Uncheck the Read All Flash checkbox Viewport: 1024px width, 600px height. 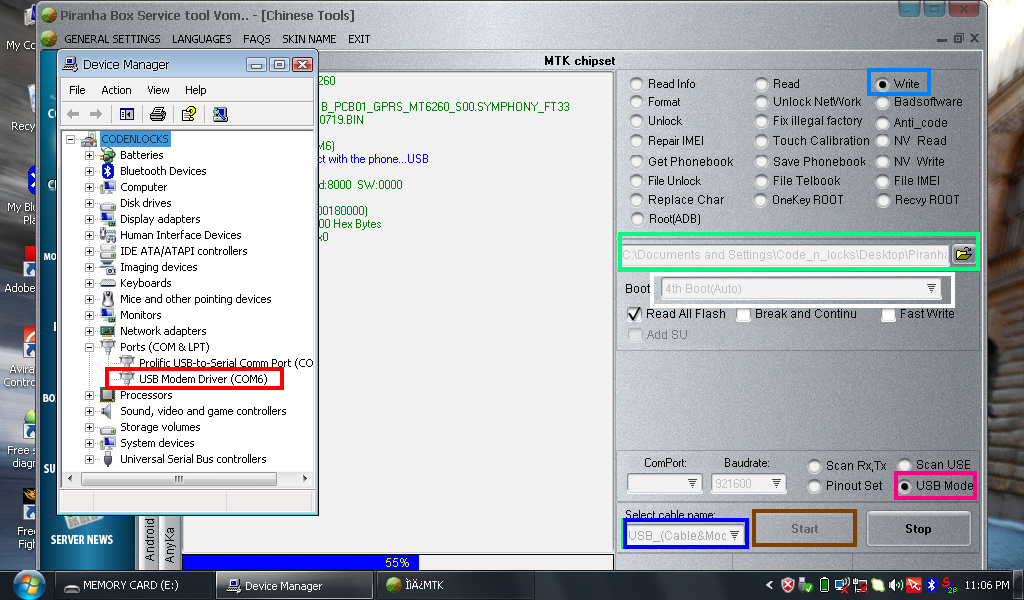click(x=634, y=314)
